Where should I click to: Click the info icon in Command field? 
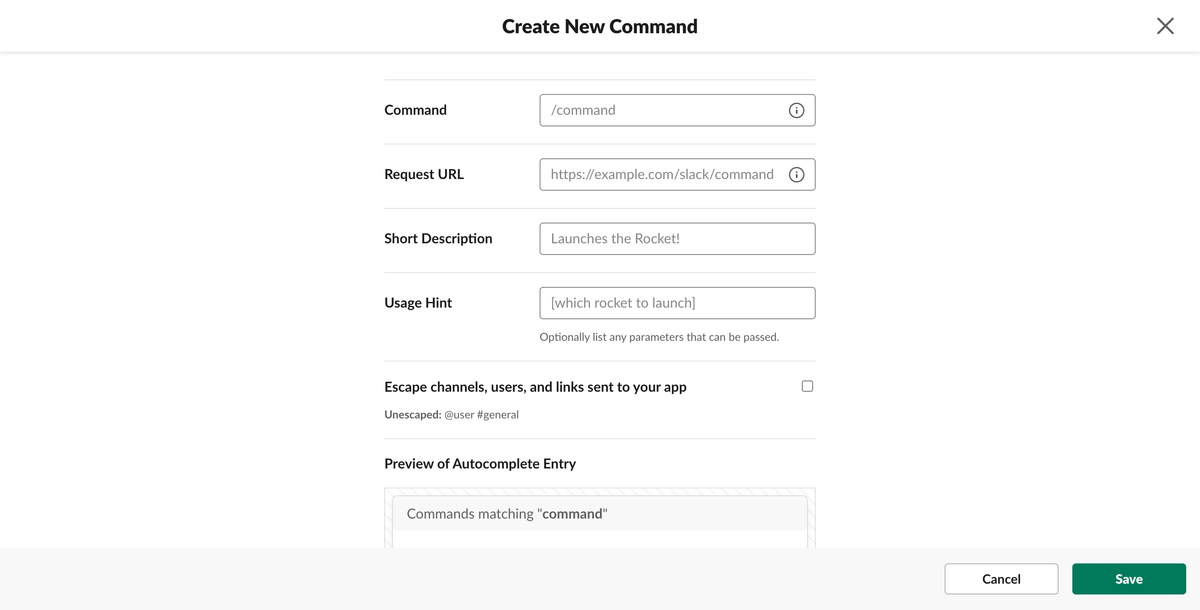point(796,111)
